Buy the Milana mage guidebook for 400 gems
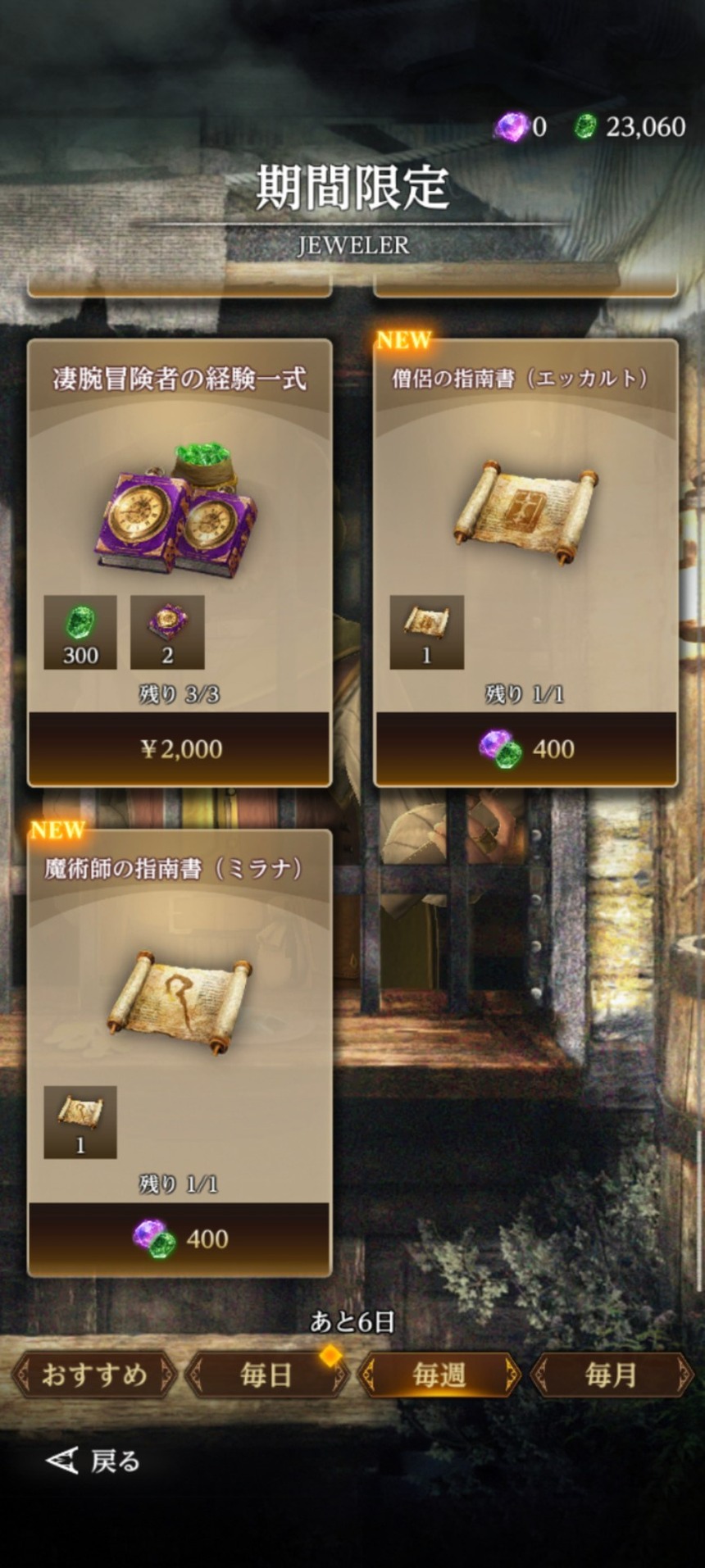 click(x=180, y=1238)
